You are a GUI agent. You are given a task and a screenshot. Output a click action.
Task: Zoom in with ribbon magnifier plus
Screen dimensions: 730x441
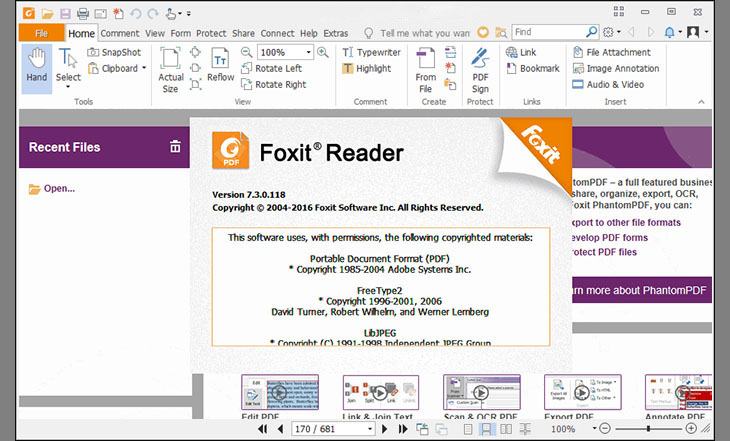[323, 52]
